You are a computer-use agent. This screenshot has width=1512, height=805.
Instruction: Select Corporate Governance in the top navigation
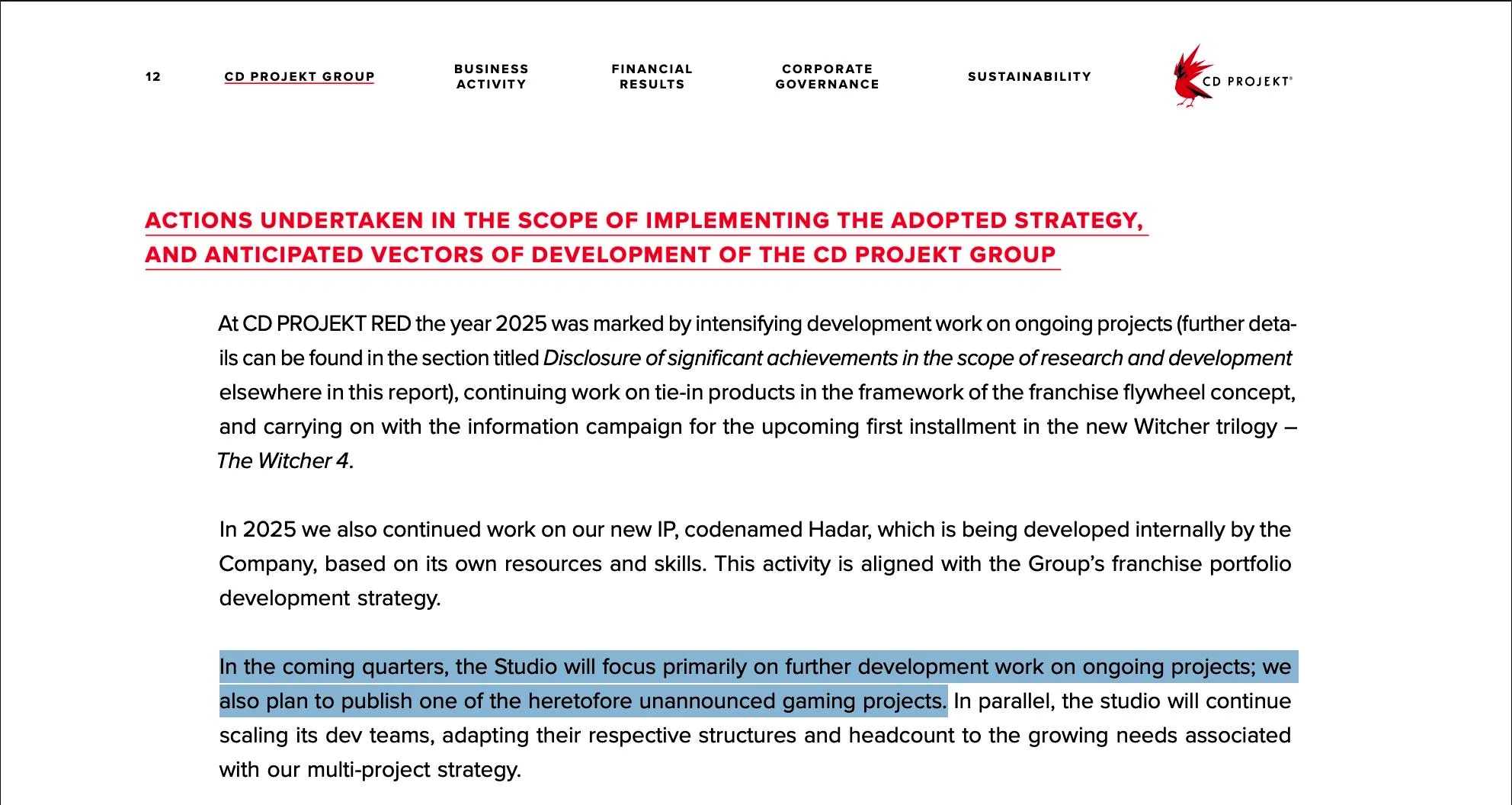(x=827, y=76)
